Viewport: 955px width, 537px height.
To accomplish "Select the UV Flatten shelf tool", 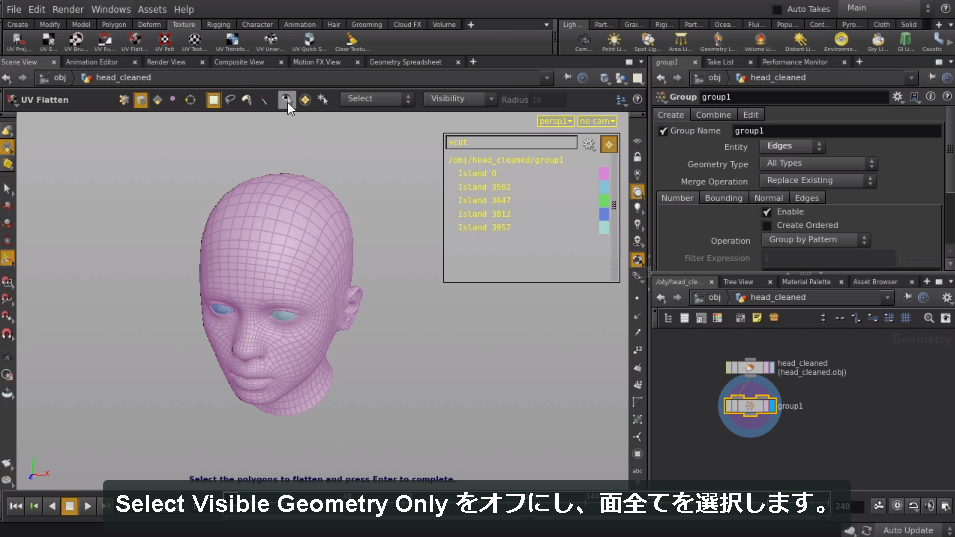I will tap(134, 41).
